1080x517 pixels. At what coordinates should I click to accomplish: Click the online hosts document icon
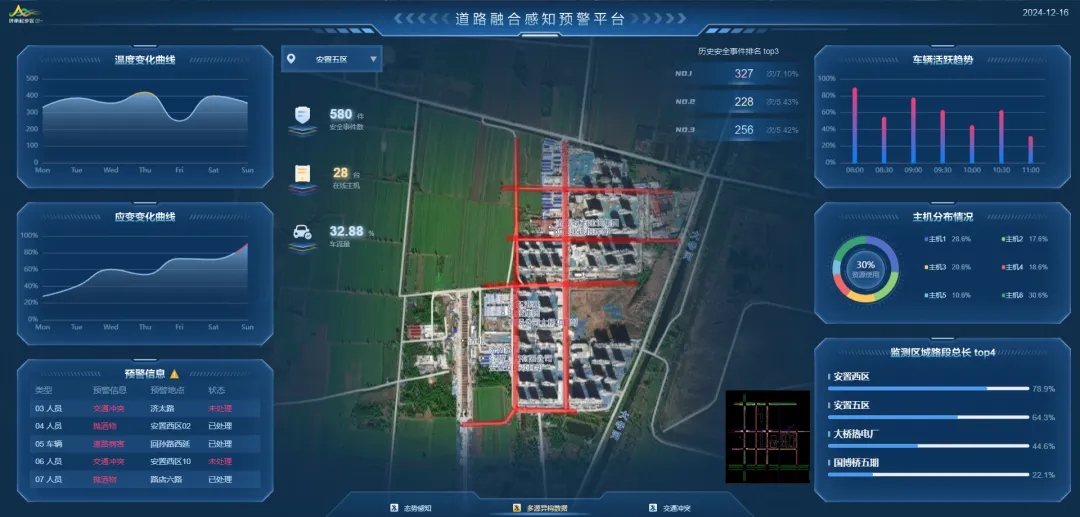(300, 176)
